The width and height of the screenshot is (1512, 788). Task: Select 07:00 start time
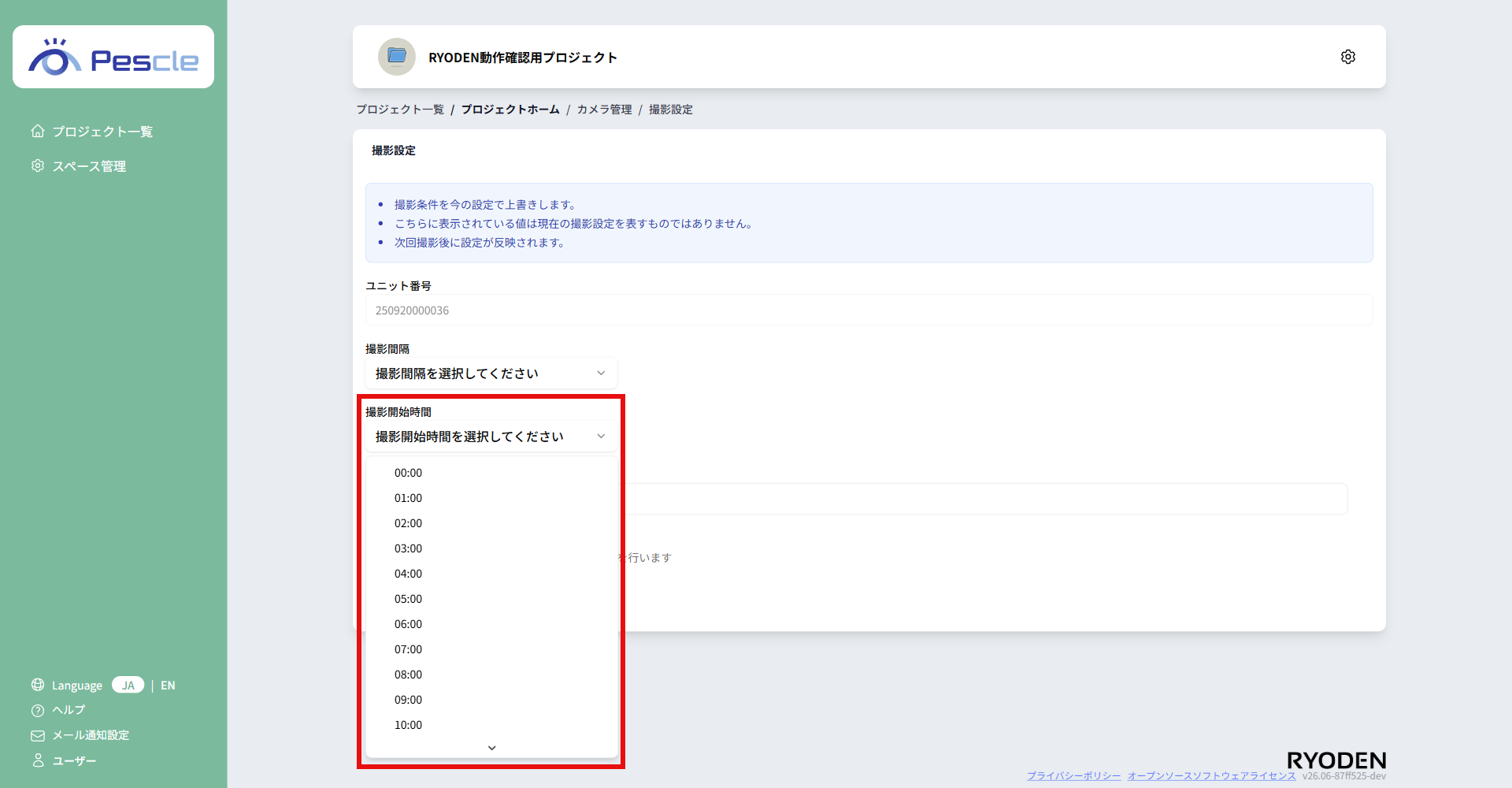(491, 649)
